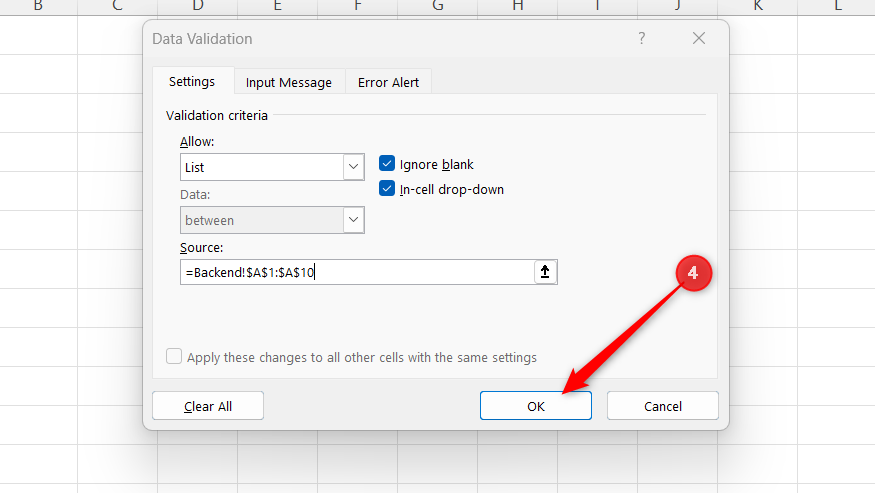Click the Validation criteria label

[x=217, y=116]
